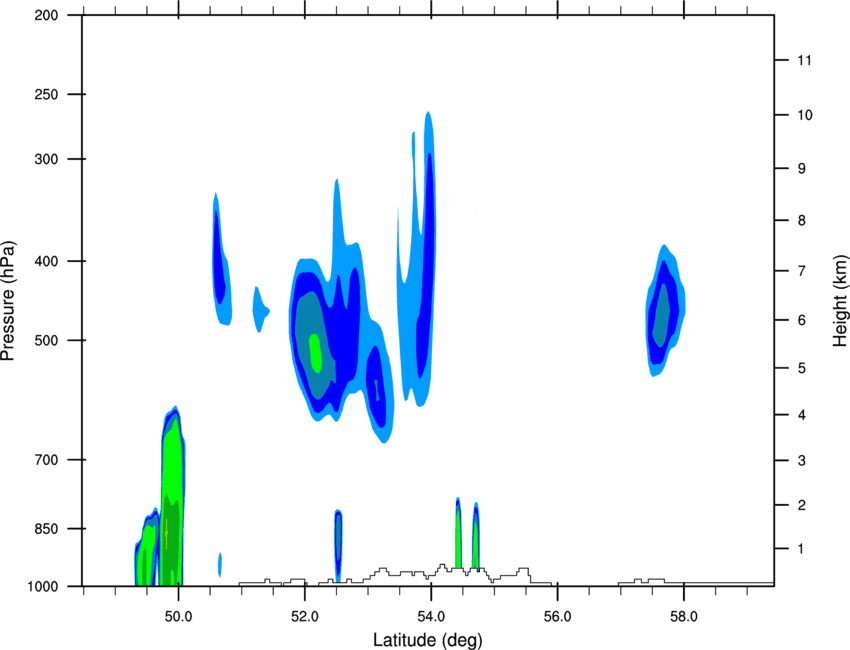Select the 400 pressure tick label
This screenshot has height=650, width=850.
point(46,261)
